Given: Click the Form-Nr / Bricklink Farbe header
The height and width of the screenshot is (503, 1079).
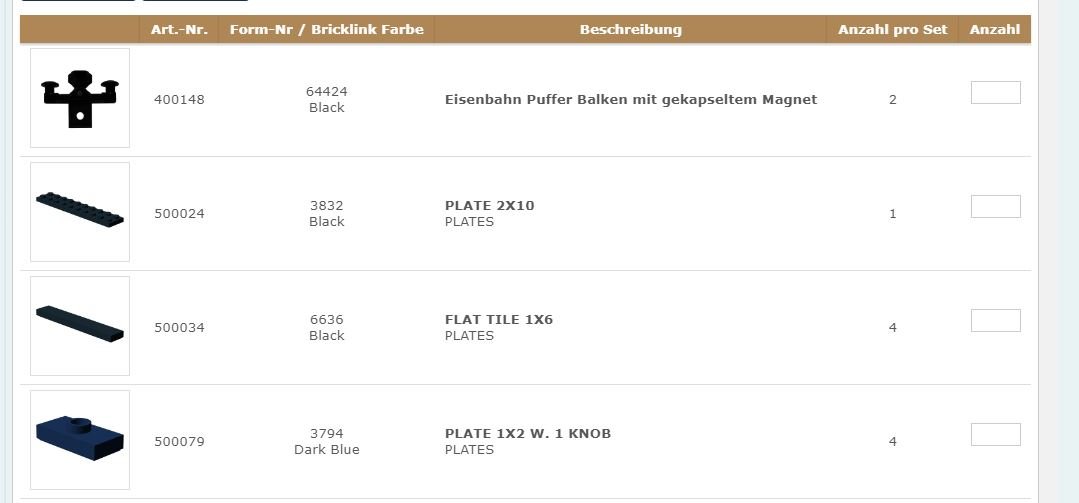Looking at the screenshot, I should click(326, 29).
